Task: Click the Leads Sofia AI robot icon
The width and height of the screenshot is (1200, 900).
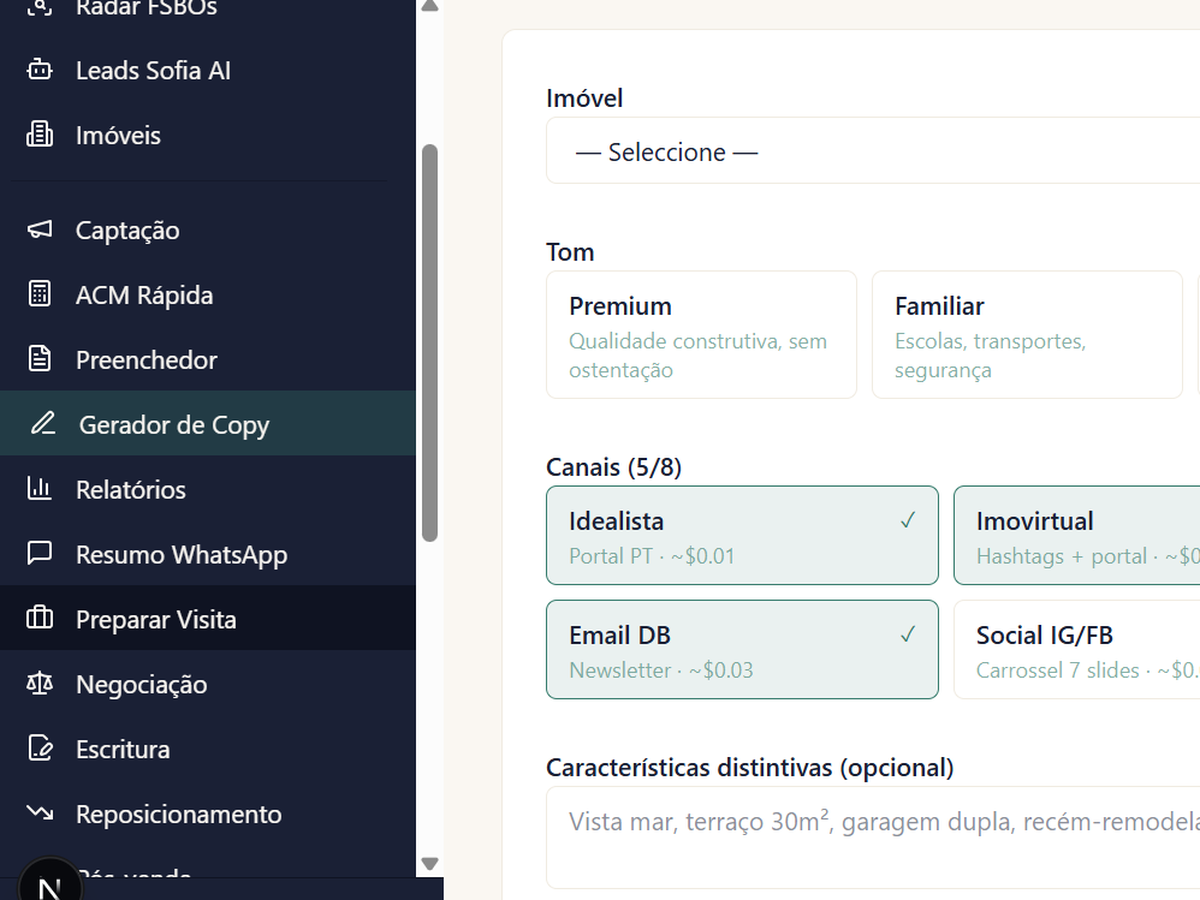Action: (39, 71)
